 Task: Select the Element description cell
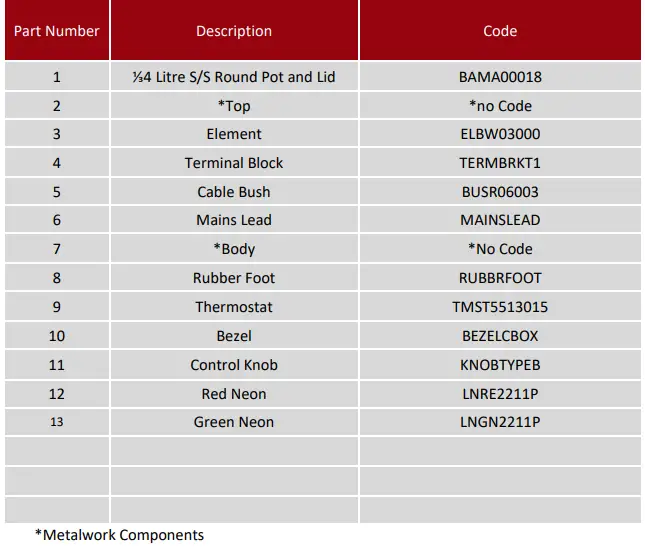tap(234, 134)
